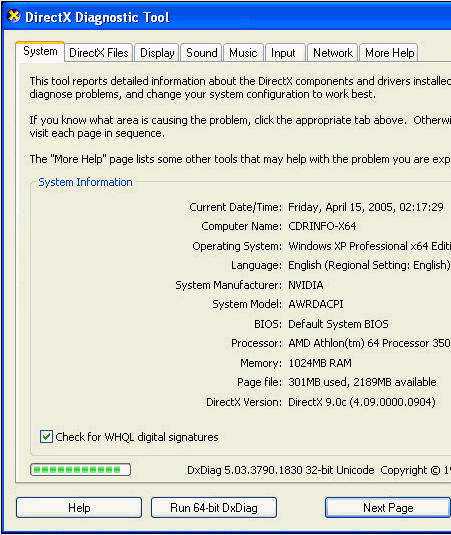The image size is (451, 535).
Task: Select the computer name CDRINFO-X64
Action: click(x=322, y=226)
